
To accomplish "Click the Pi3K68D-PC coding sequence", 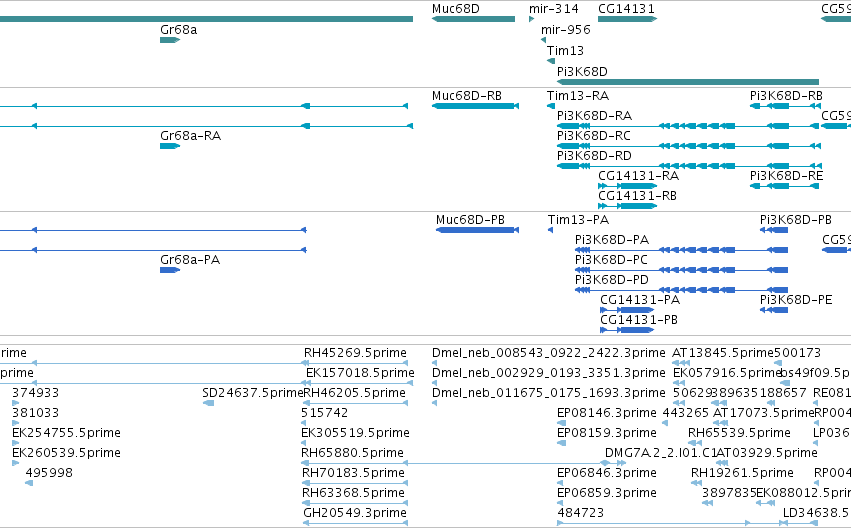I will 681,270.
